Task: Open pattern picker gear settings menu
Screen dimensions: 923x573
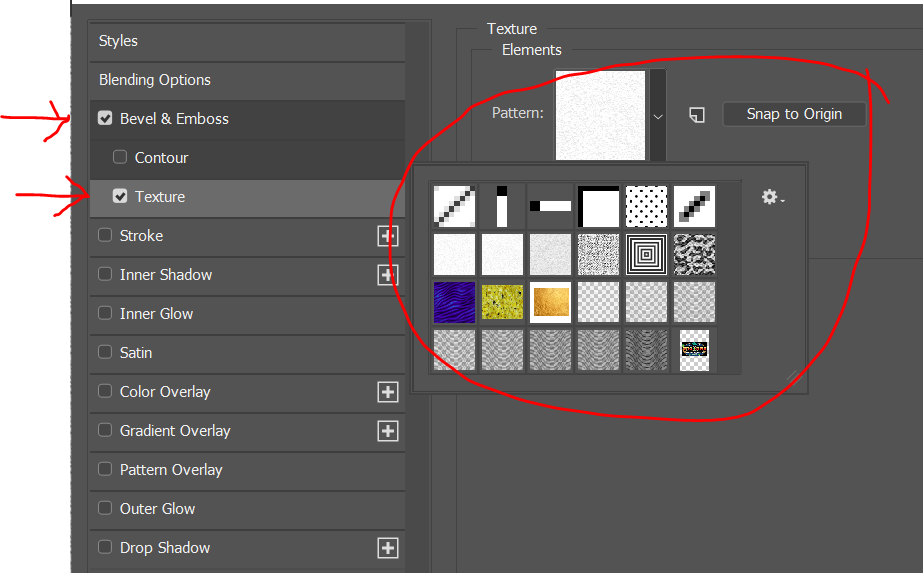Action: point(772,198)
